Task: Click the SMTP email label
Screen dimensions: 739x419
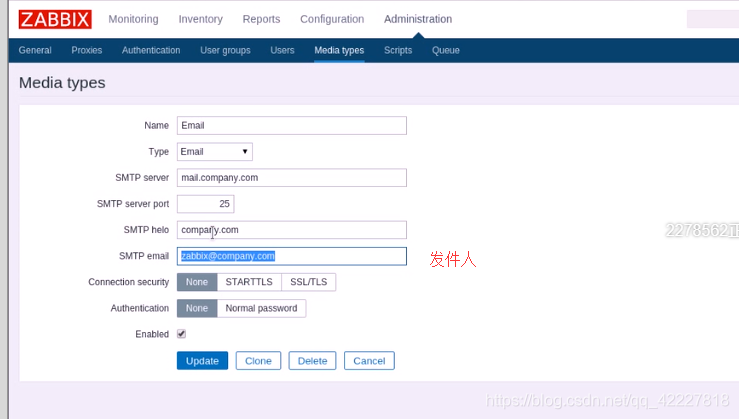Action: coord(144,256)
